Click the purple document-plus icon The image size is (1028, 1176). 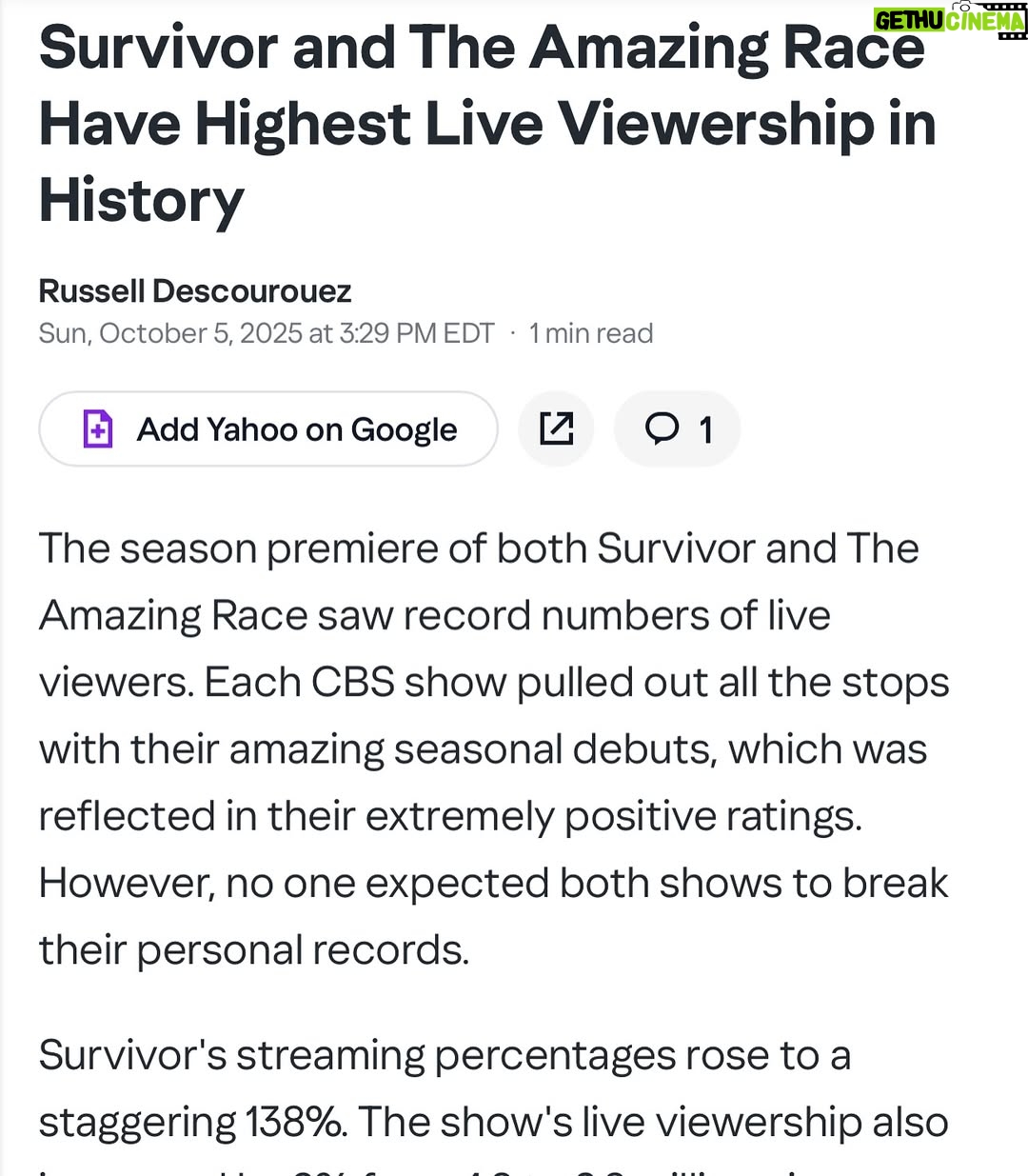(98, 429)
